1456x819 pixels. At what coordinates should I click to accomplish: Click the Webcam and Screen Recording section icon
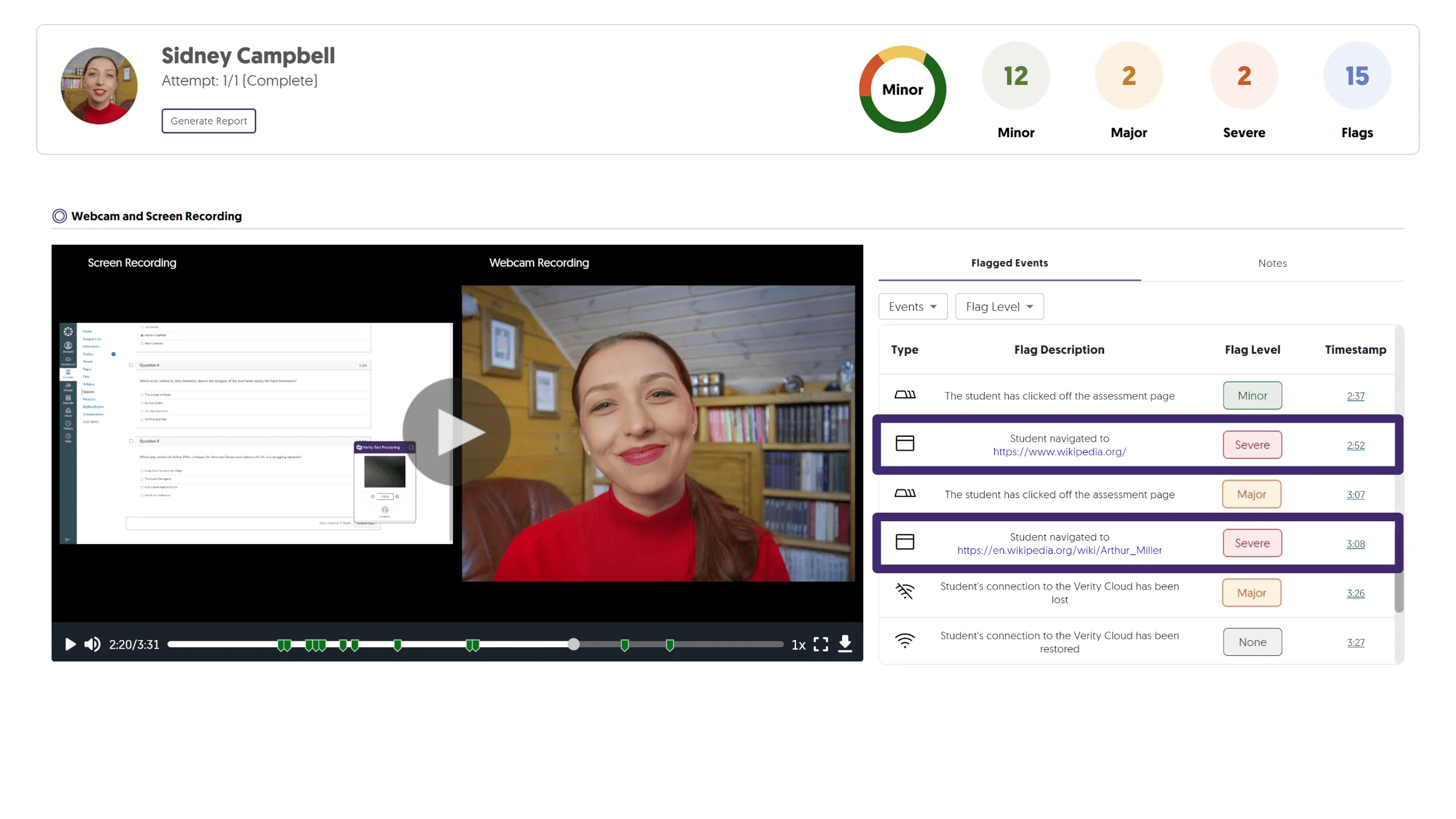click(59, 216)
